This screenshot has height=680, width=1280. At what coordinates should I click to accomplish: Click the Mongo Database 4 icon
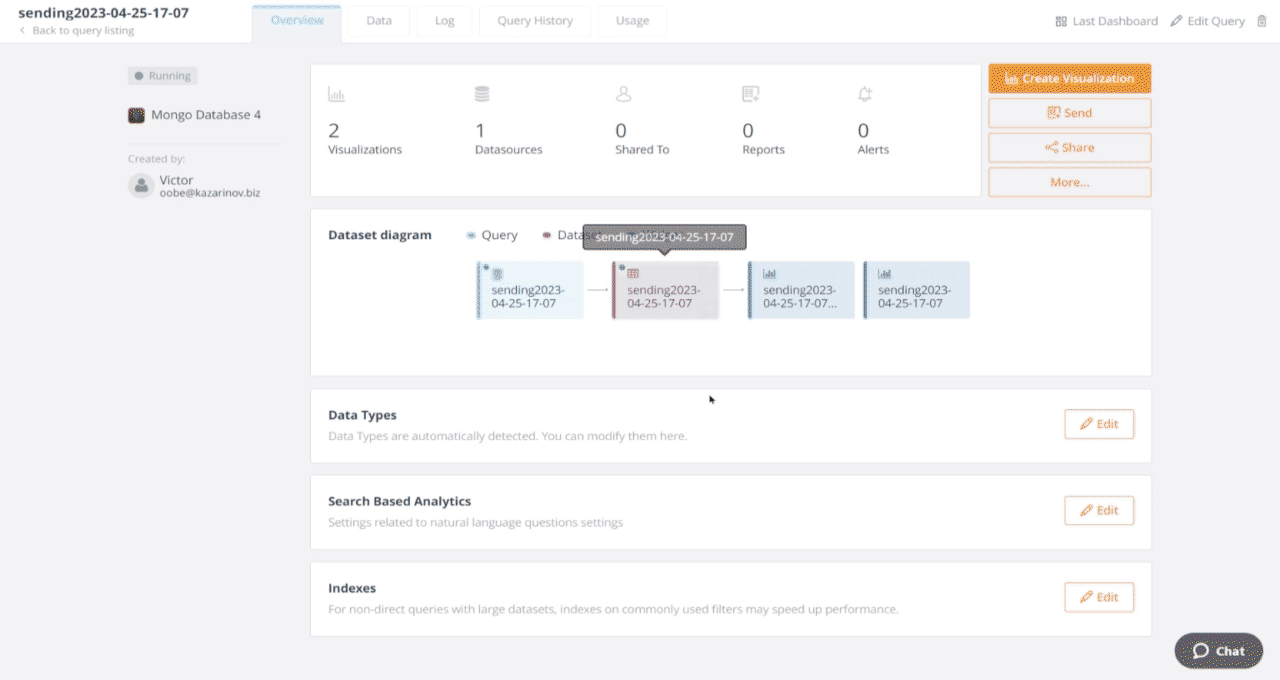pos(136,115)
